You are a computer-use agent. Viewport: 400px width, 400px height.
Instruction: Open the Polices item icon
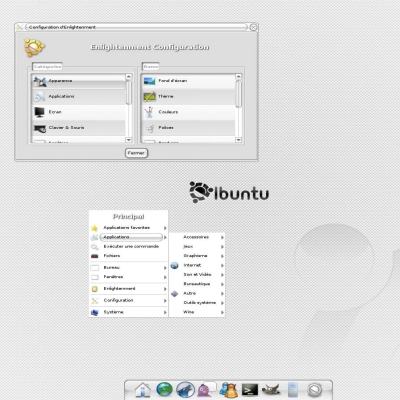(x=150, y=128)
